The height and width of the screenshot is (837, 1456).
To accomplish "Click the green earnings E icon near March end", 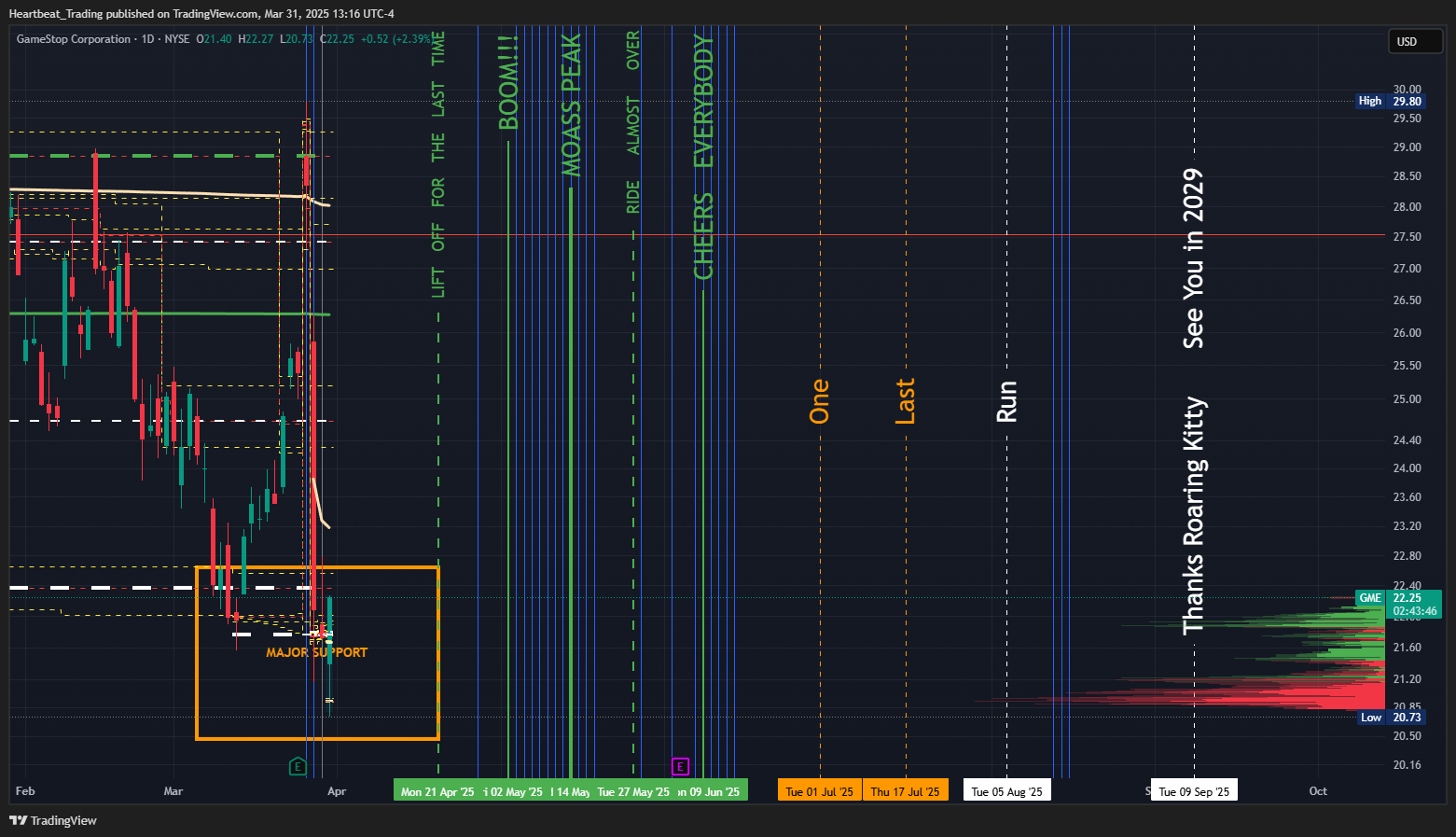I will coord(298,767).
